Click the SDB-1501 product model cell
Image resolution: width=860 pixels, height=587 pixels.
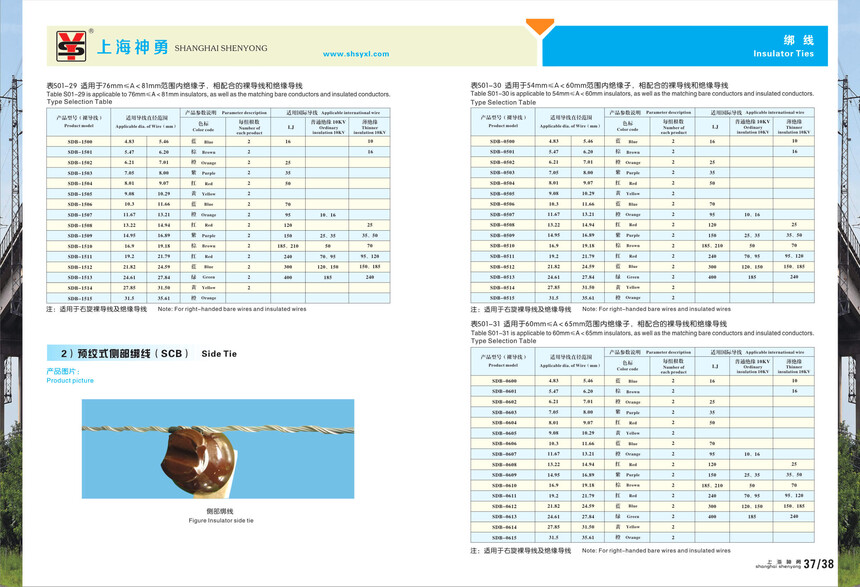click(79, 152)
